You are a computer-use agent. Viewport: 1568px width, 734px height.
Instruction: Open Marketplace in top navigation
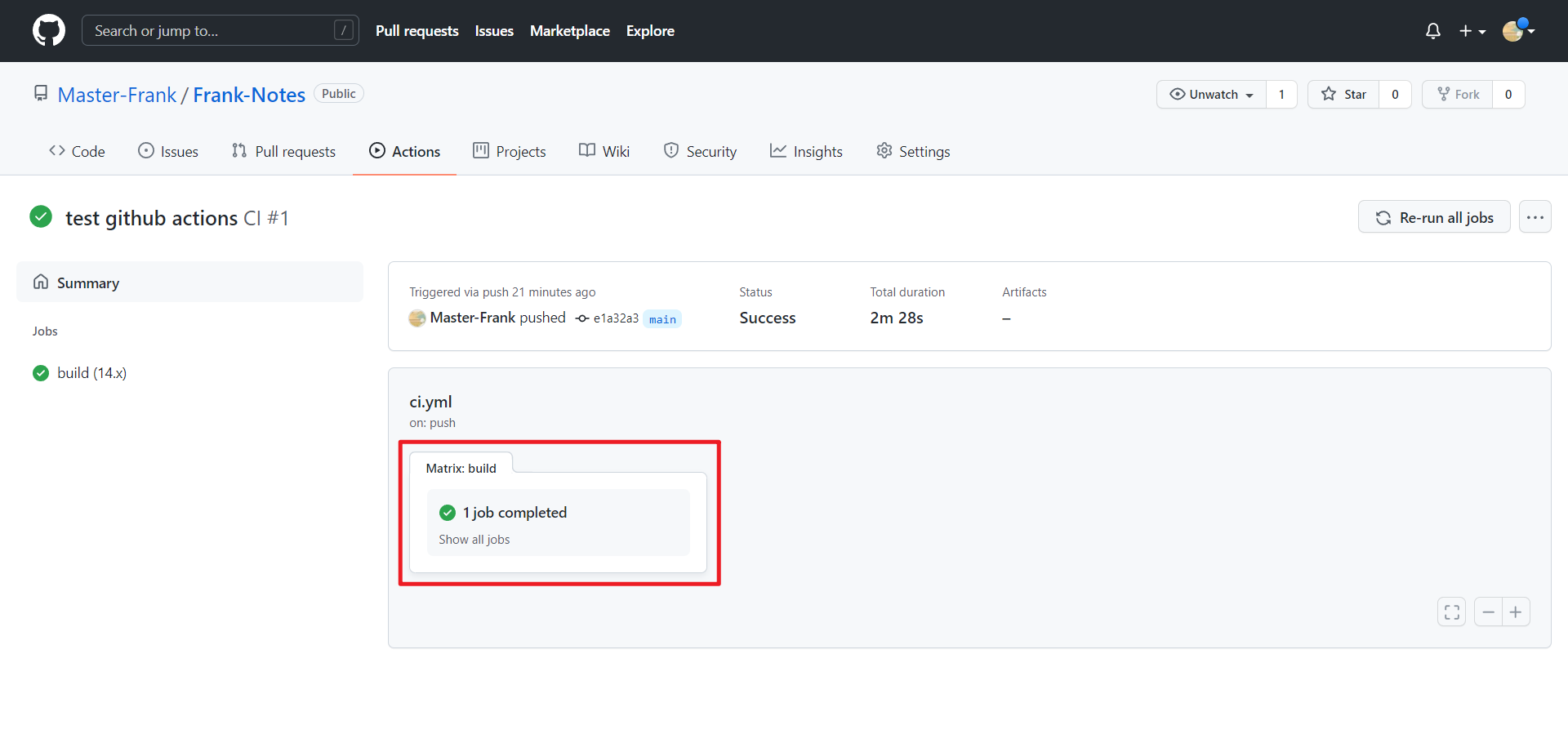click(x=570, y=30)
